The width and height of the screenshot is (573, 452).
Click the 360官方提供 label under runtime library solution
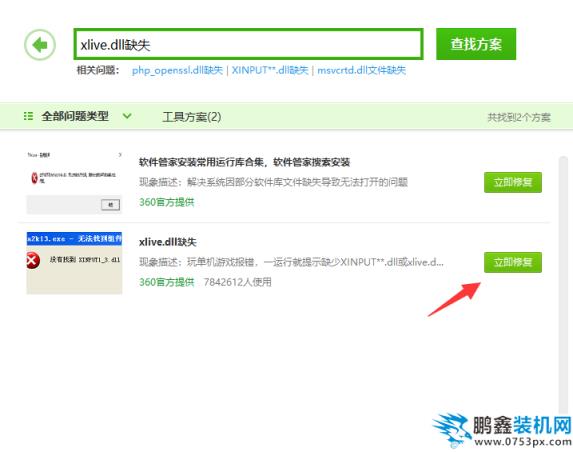coord(167,202)
